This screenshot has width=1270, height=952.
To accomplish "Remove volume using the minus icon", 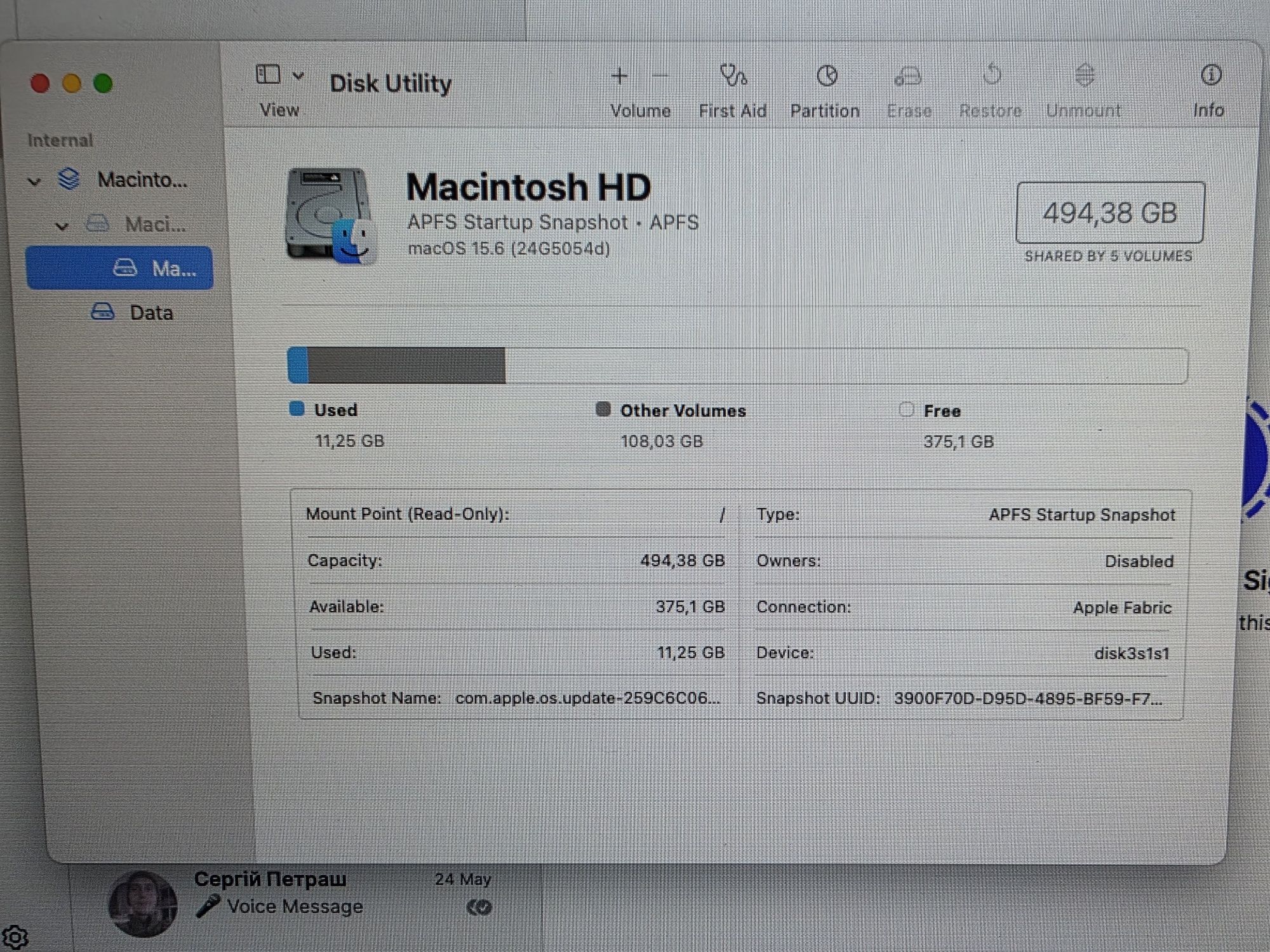I will click(660, 77).
